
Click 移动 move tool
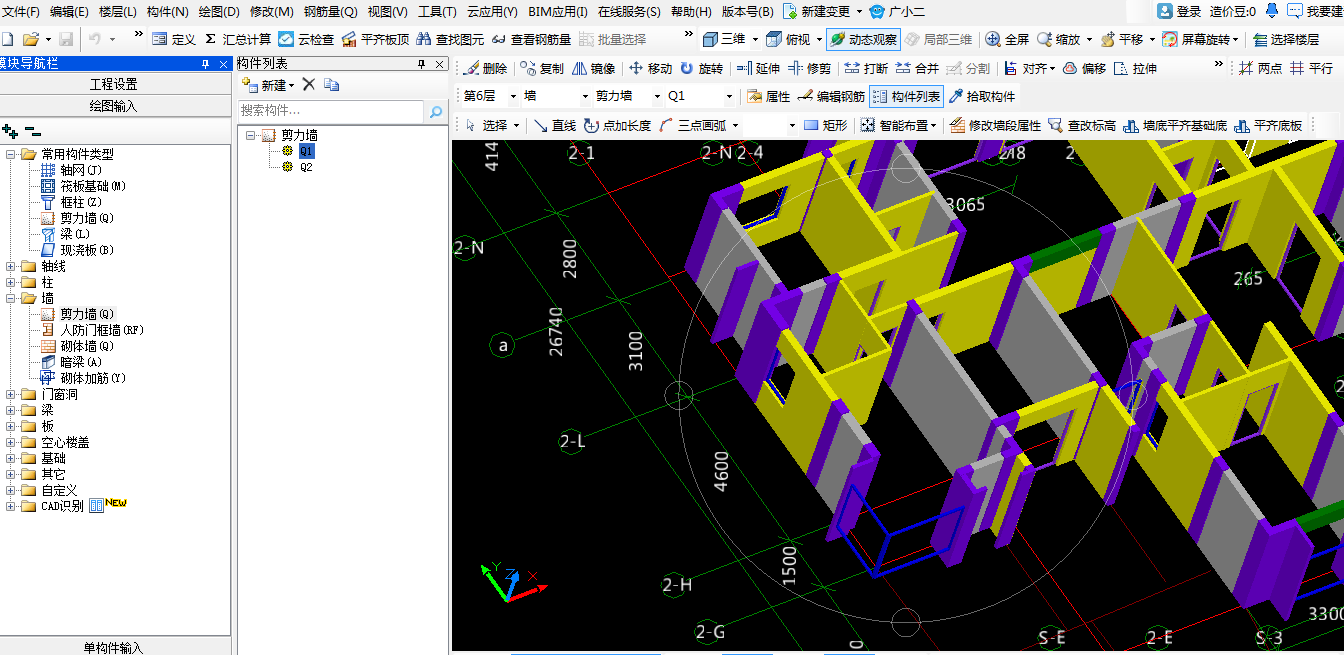tap(651, 69)
